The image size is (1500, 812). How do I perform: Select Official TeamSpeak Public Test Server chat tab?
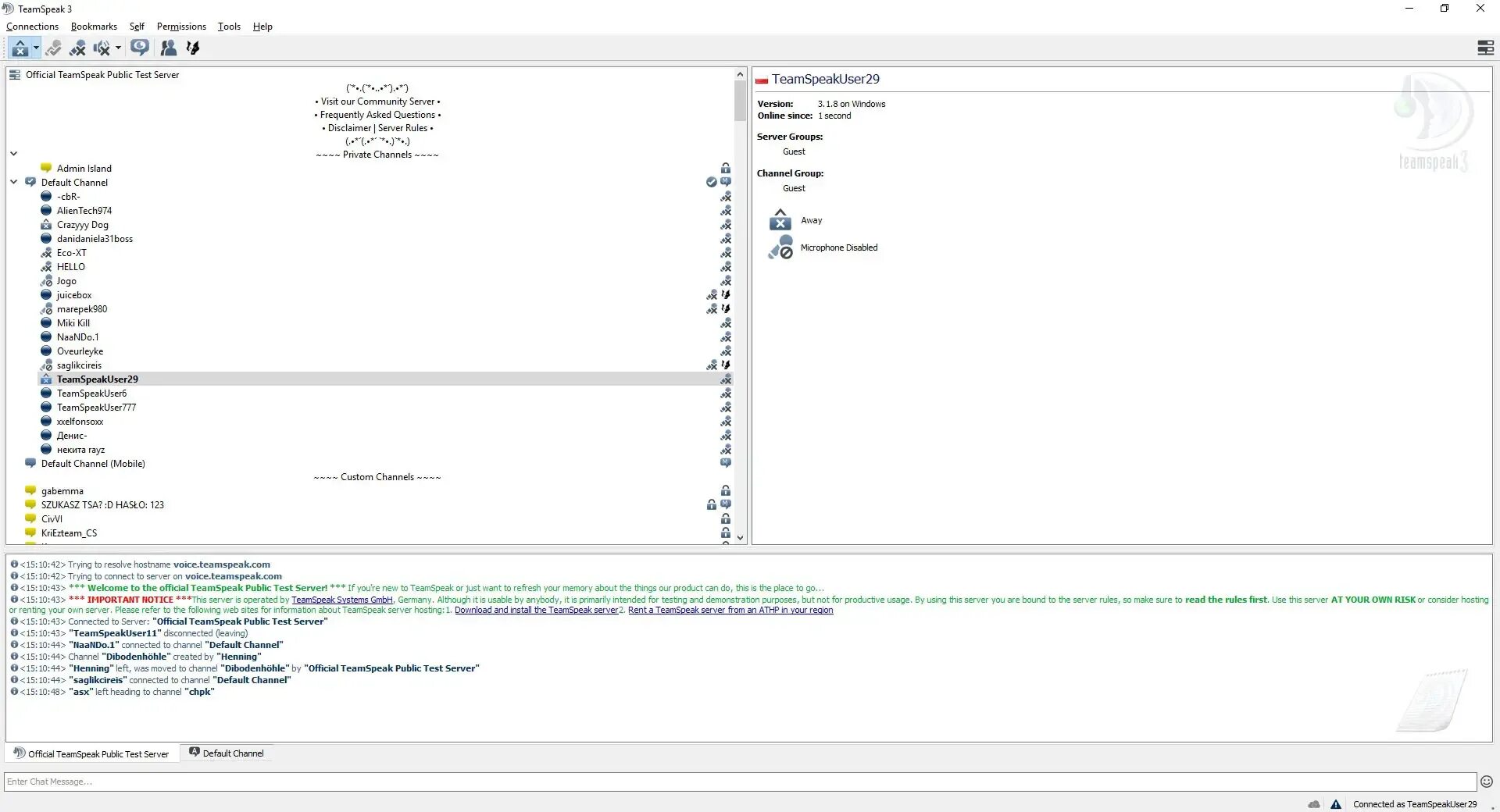click(92, 753)
